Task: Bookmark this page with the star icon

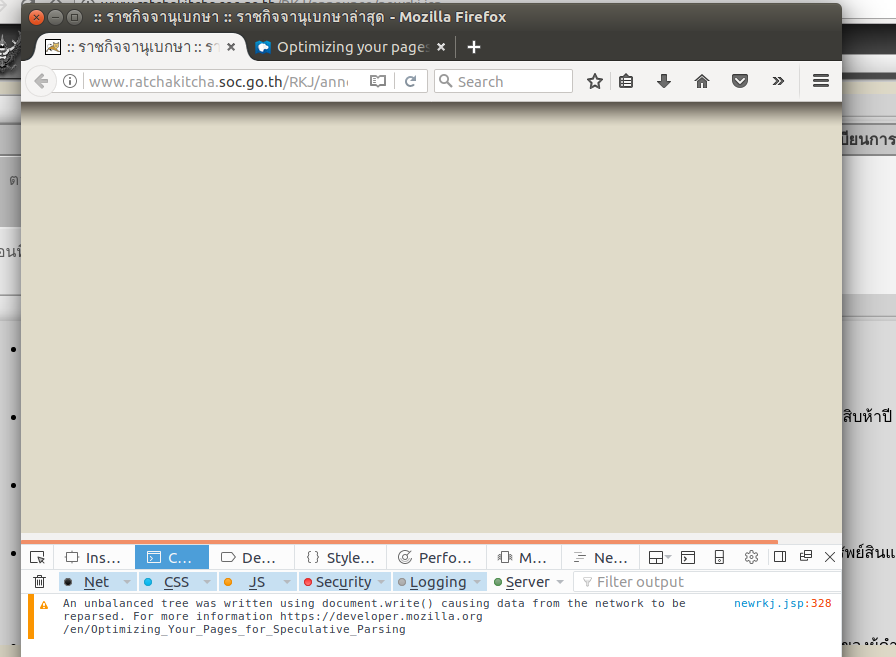Action: (x=594, y=81)
